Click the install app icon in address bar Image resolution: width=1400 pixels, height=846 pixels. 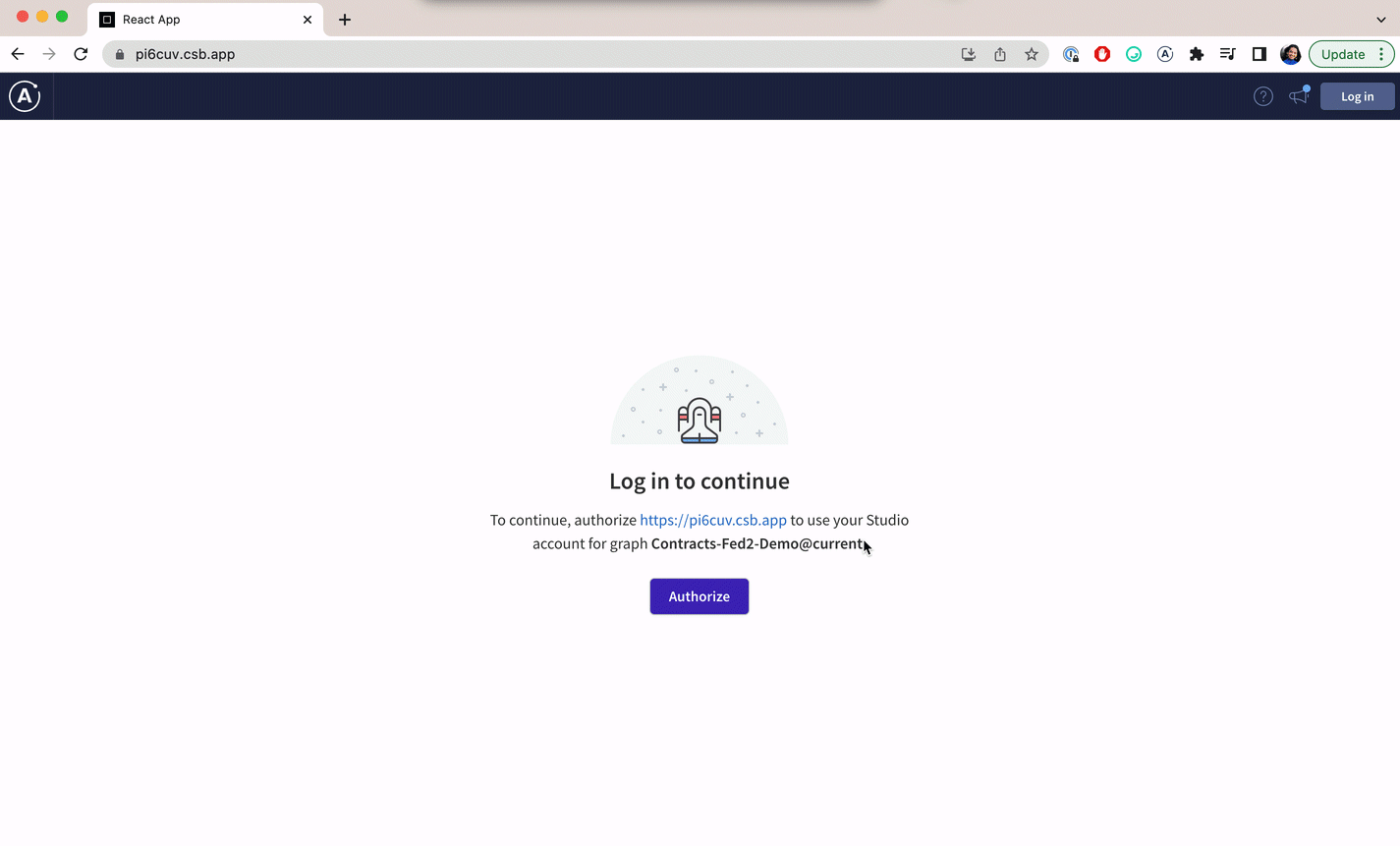969,54
